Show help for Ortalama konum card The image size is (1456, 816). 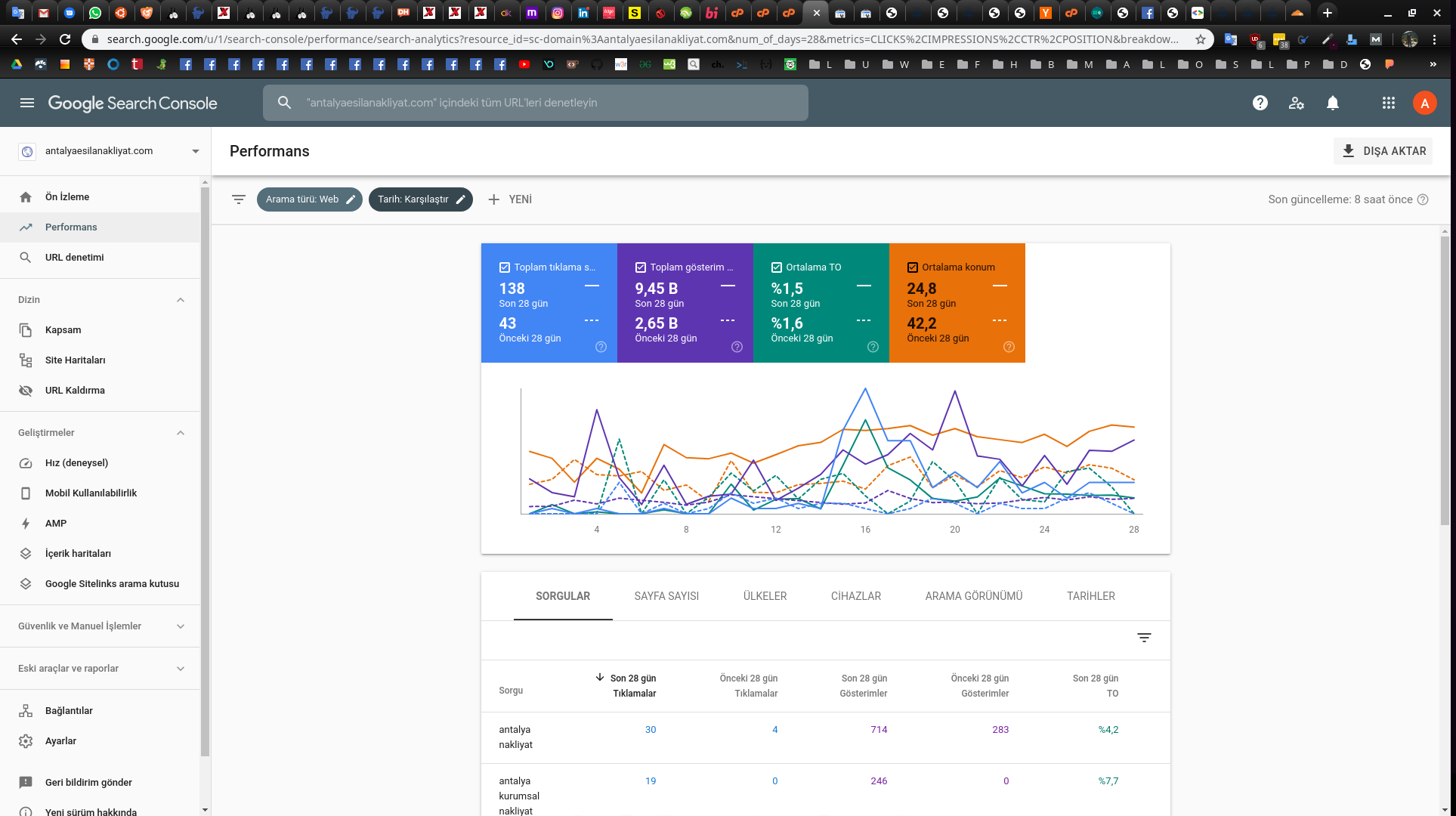(x=1009, y=347)
